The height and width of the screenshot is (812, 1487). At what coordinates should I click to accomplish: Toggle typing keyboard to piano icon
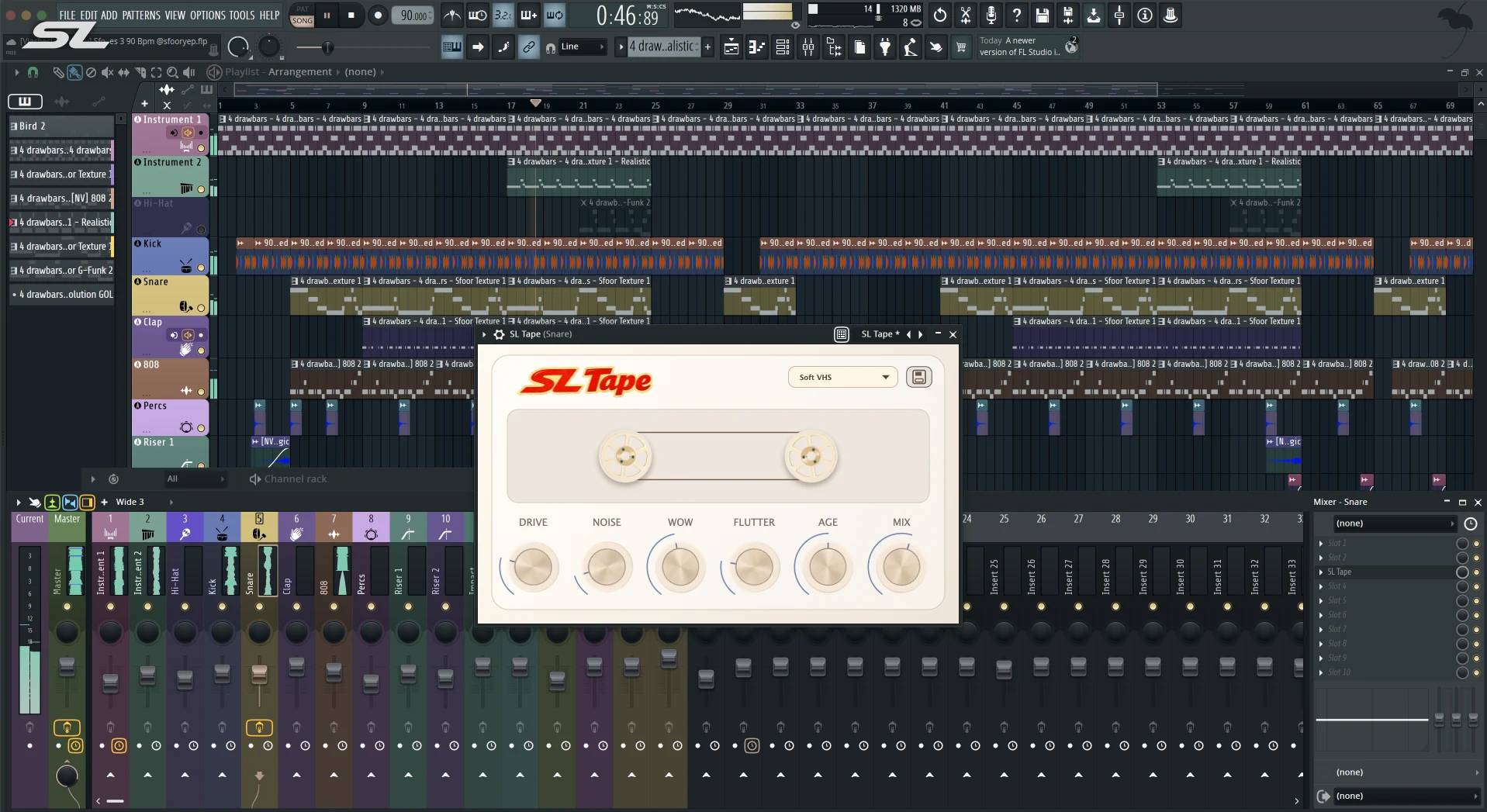(x=451, y=47)
